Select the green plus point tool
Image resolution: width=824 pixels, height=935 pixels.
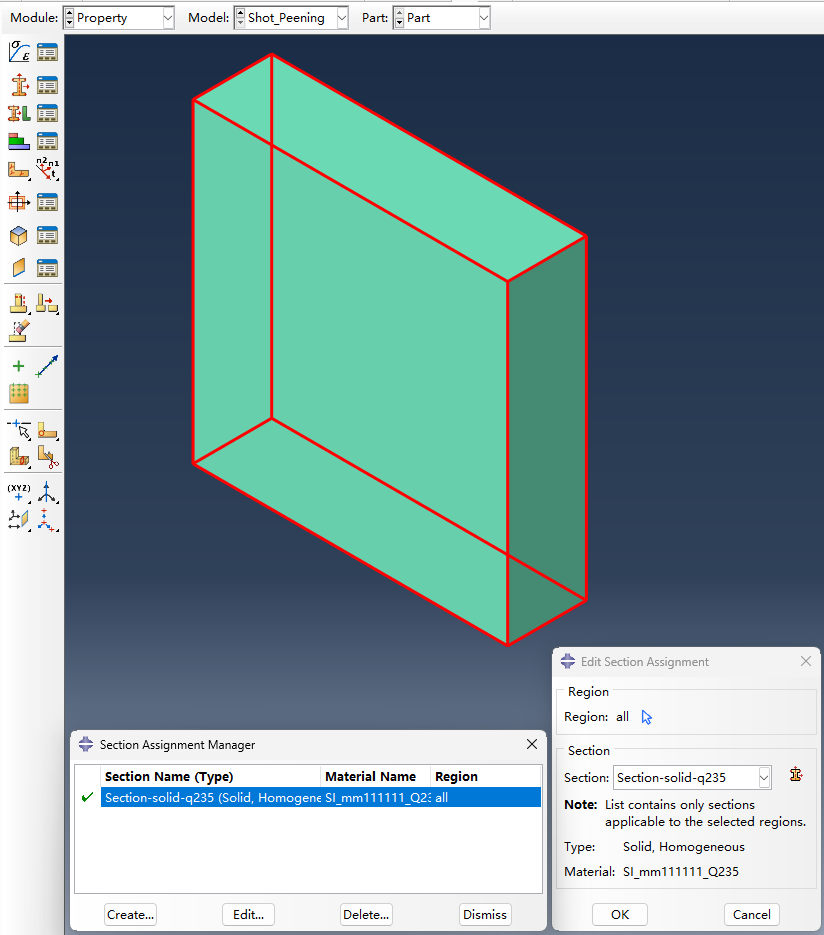click(x=18, y=366)
